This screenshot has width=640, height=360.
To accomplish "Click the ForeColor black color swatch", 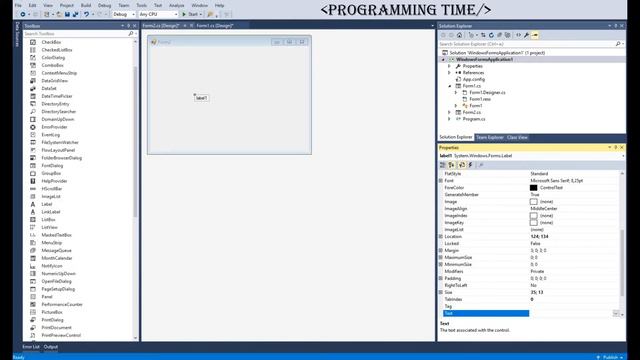I will coord(533,188).
